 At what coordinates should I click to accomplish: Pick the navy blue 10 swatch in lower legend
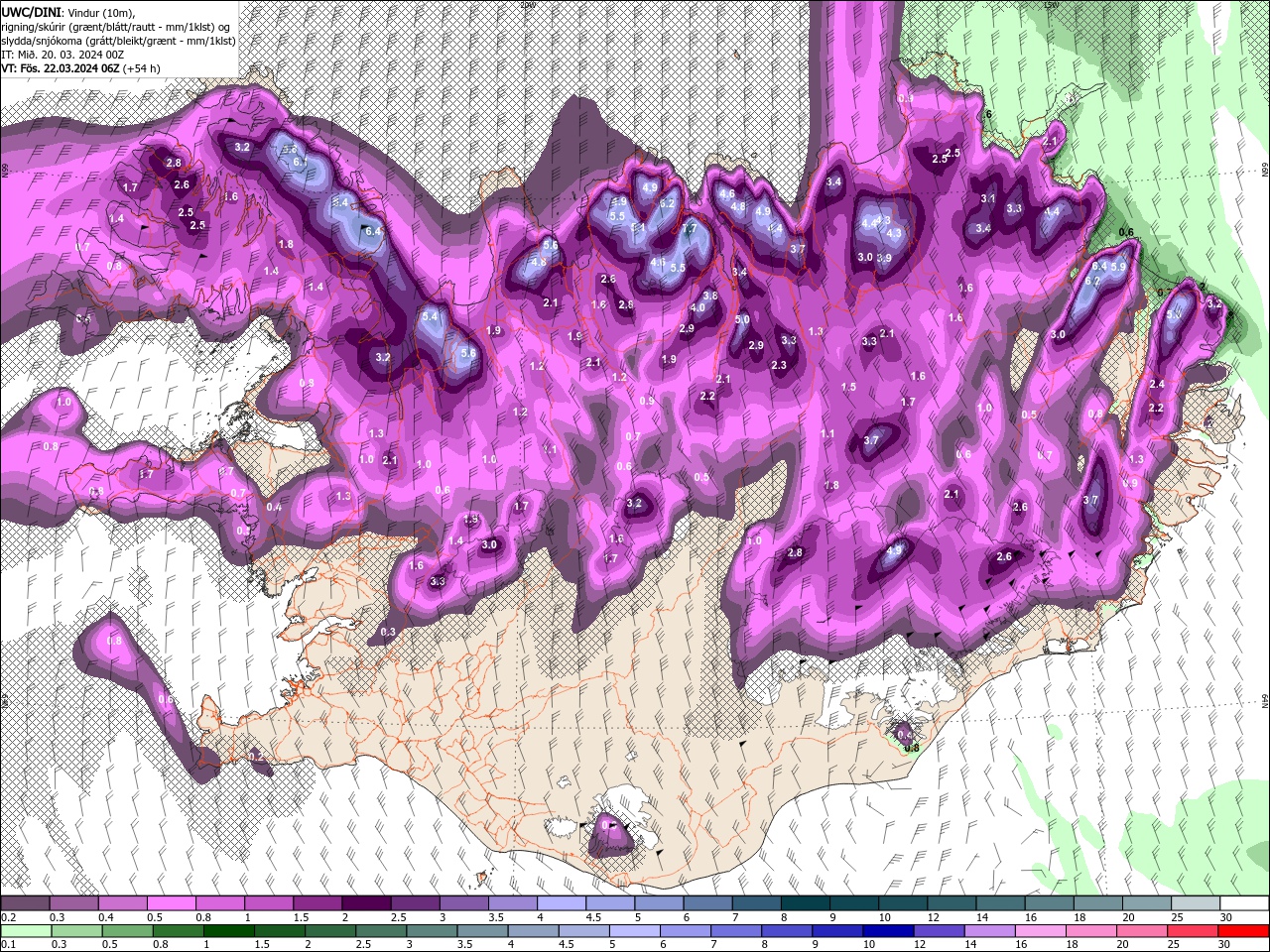coord(888,931)
